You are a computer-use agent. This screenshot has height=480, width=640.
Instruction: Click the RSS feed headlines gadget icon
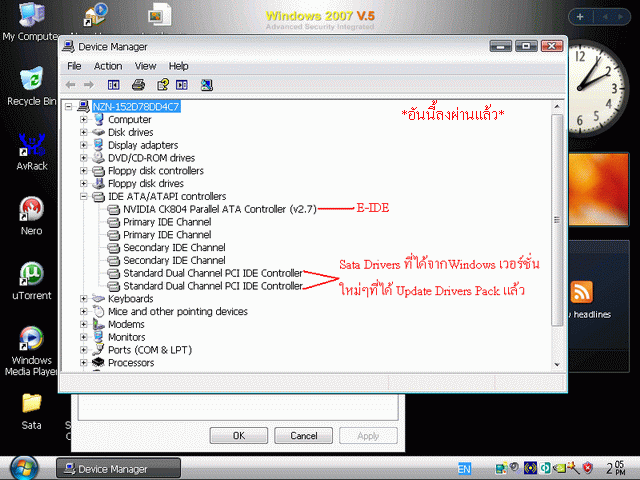pyautogui.click(x=582, y=292)
